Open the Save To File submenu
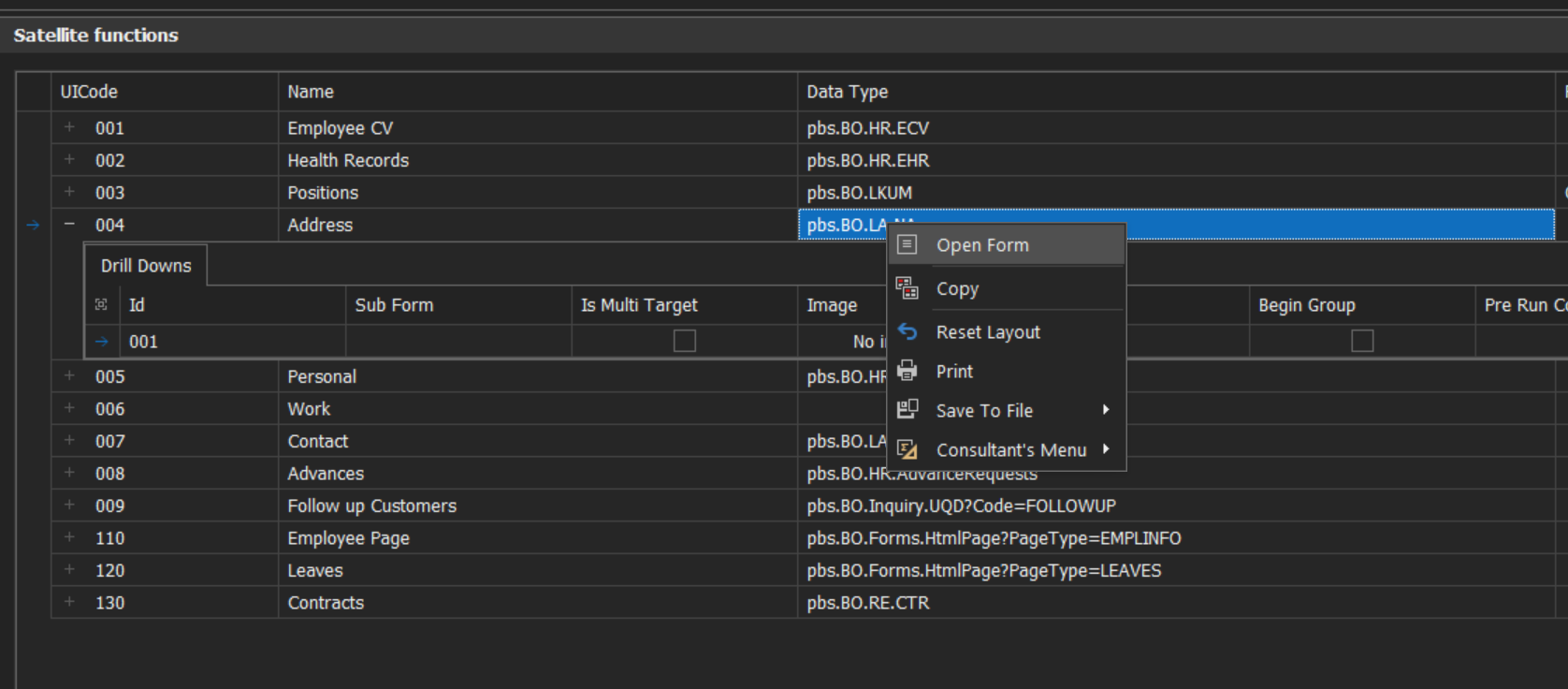Viewport: 1568px width, 689px height. tap(1007, 410)
